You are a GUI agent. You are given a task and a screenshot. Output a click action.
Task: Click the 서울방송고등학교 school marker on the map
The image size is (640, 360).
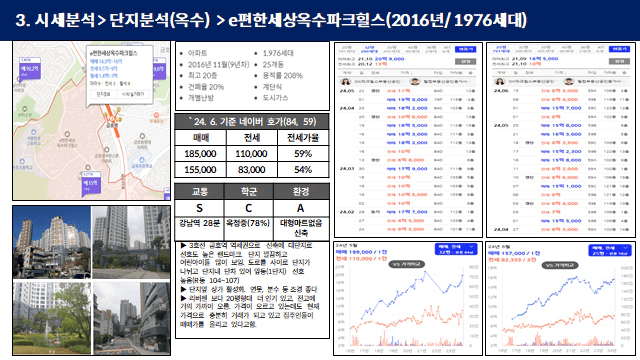point(33,132)
